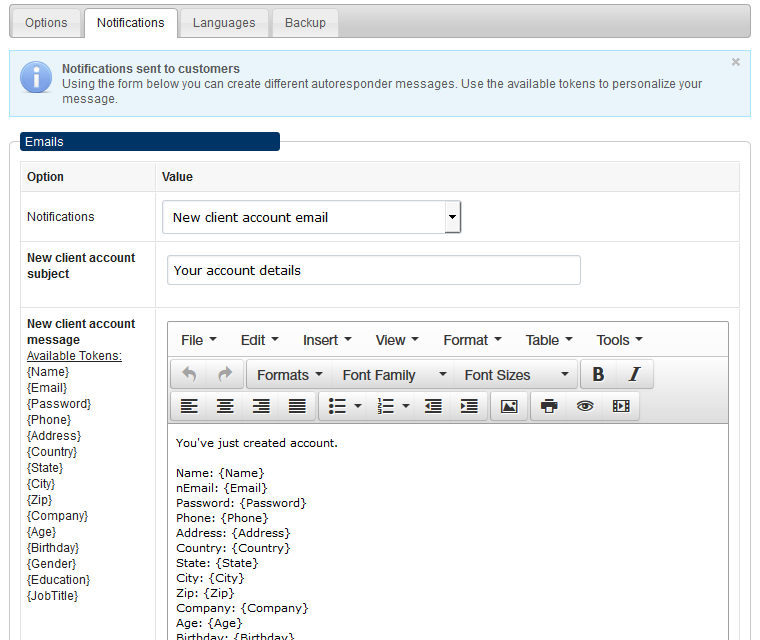Click the blue info icon

click(36, 77)
